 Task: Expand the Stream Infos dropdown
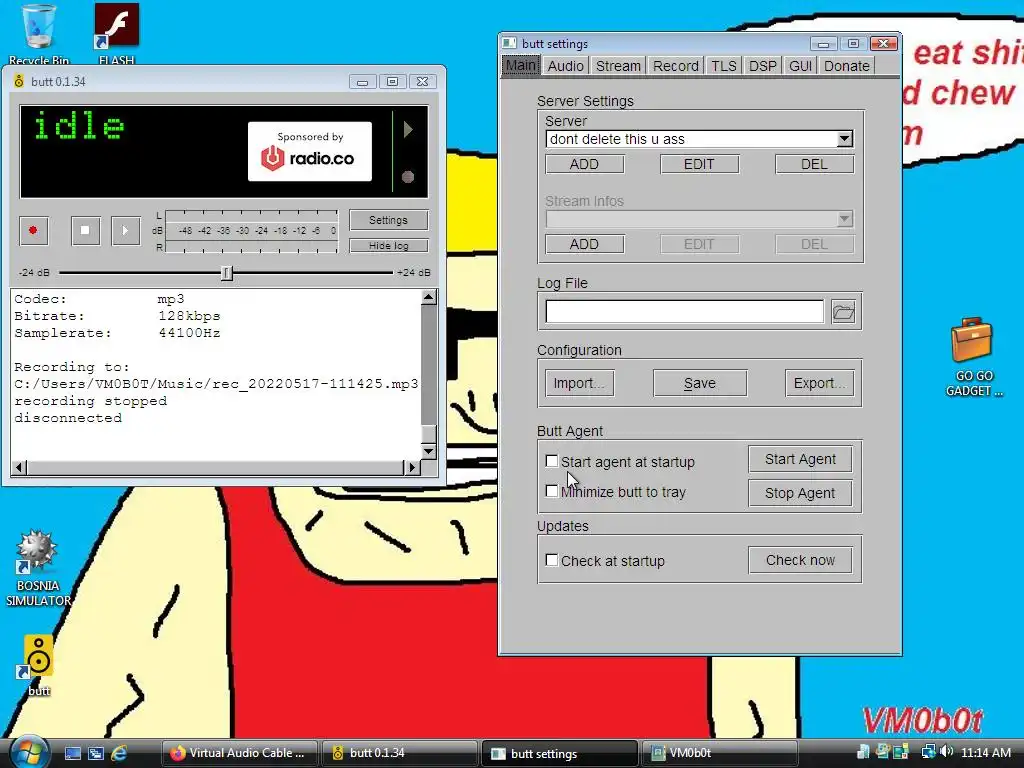pos(844,219)
